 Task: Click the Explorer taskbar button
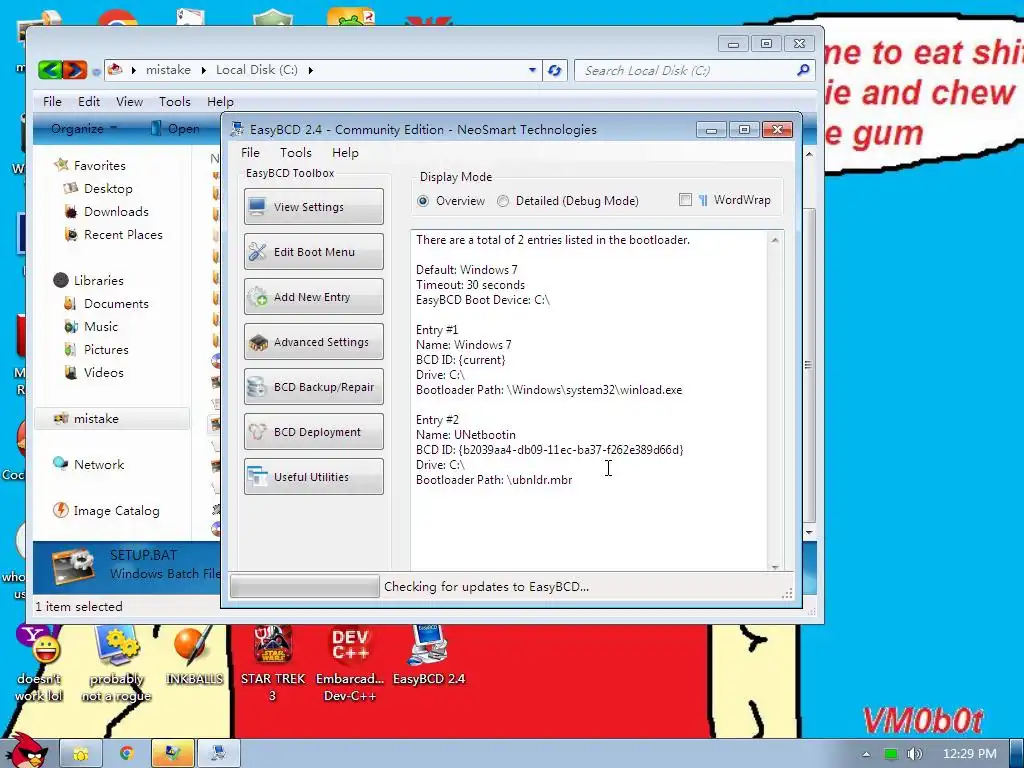pos(172,754)
